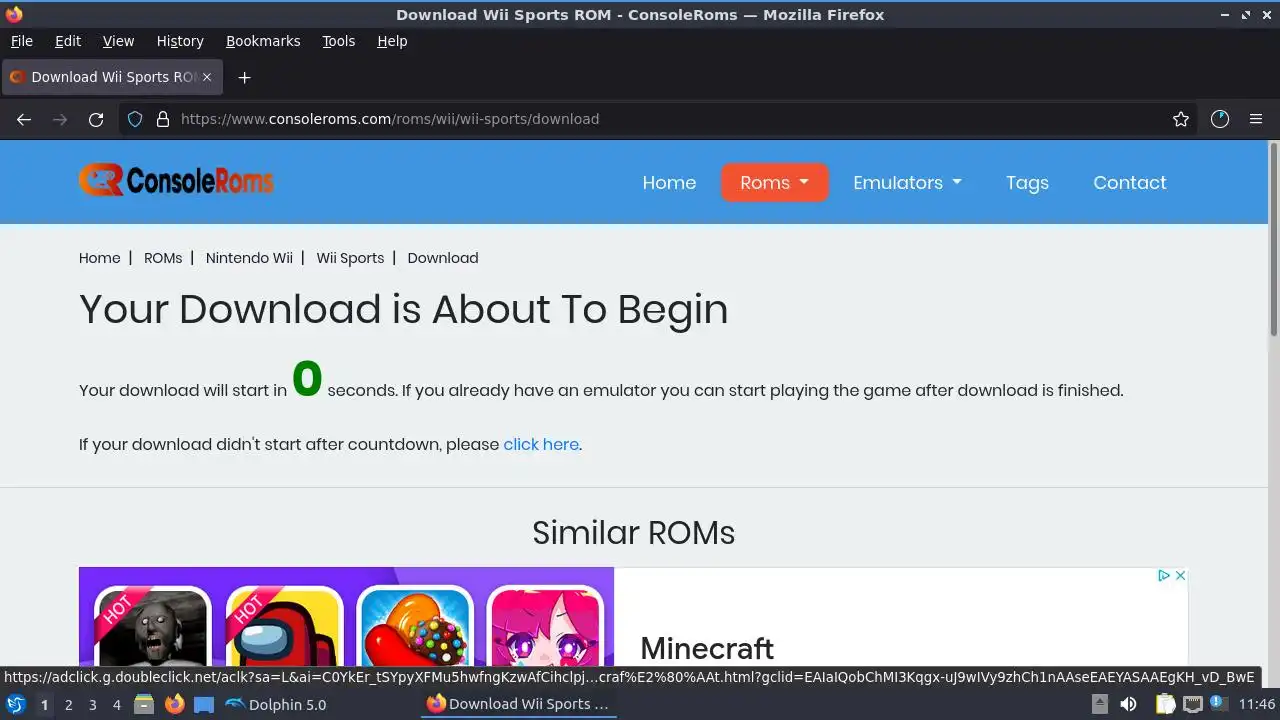Click the network status tray icon

coord(1192,704)
